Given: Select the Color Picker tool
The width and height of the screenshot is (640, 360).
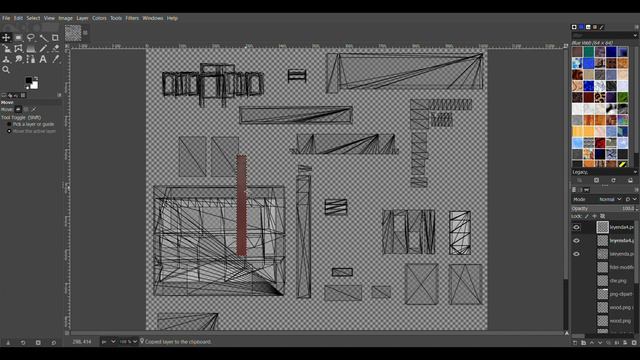Looking at the screenshot, I should 56,59.
